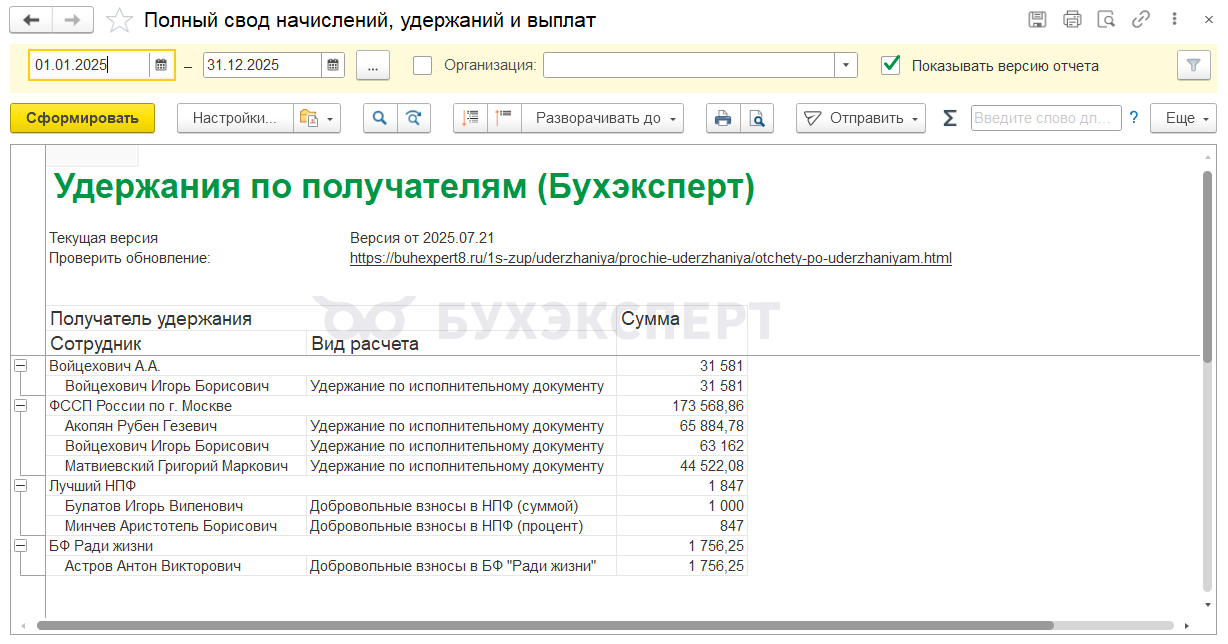Collapse all groups icon in toolbar
Viewport: 1228px width, 644px height.
coord(470,118)
